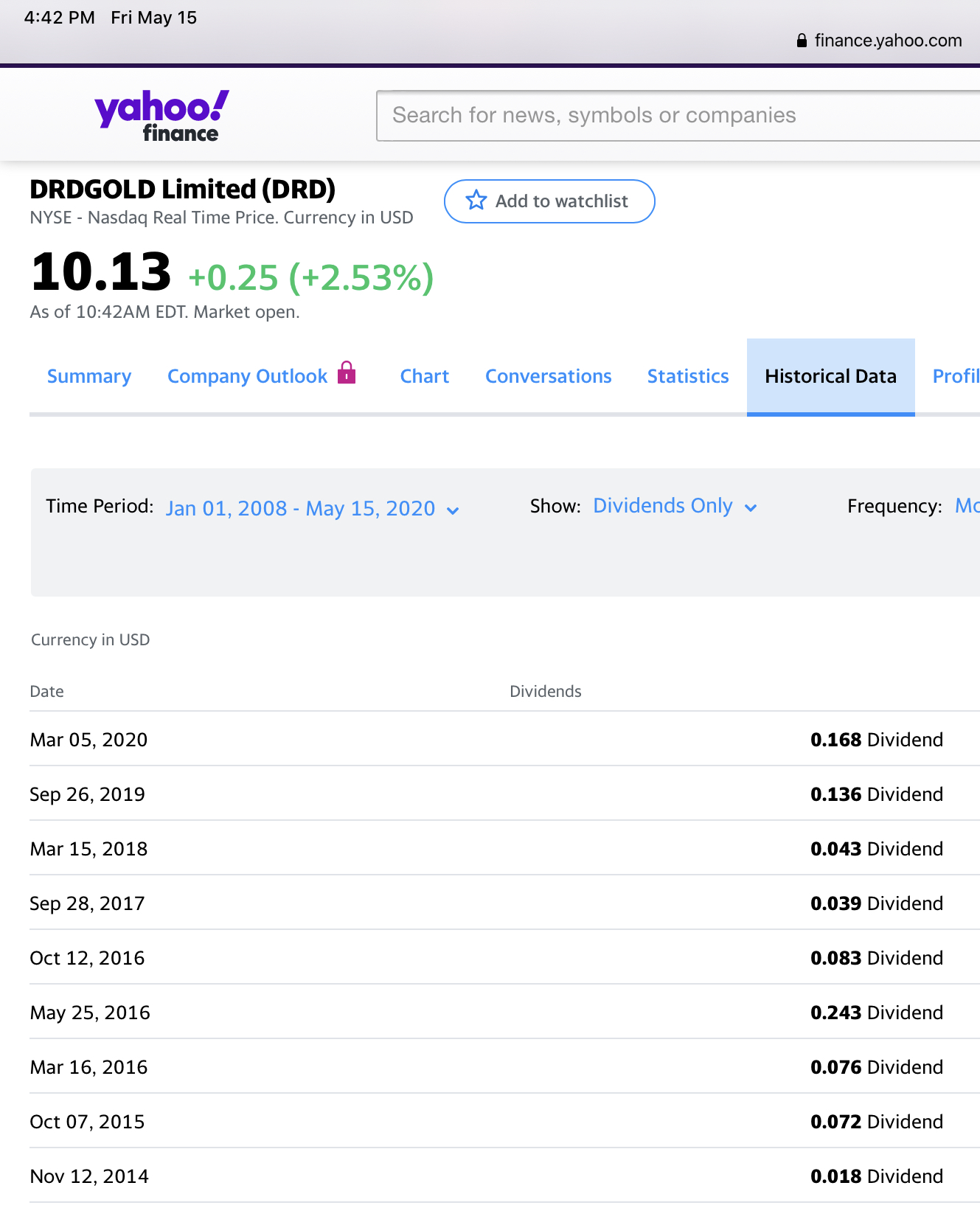Select the Historical Data tab
The width and height of the screenshot is (980, 1208).
830,376
